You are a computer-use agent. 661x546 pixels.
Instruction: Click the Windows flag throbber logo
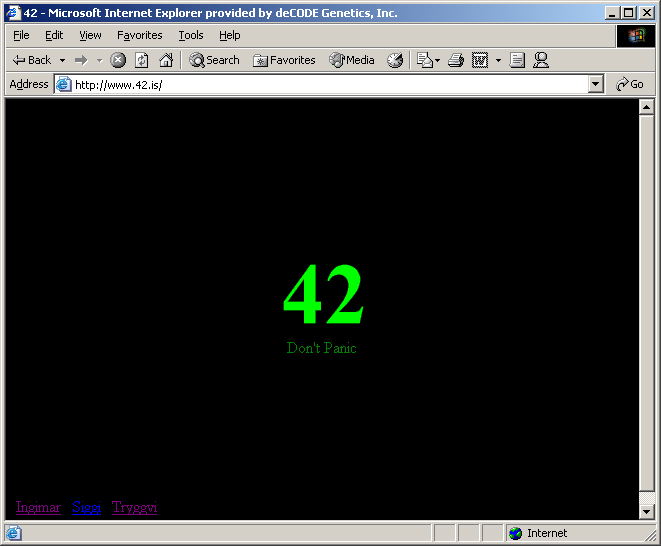[636, 36]
